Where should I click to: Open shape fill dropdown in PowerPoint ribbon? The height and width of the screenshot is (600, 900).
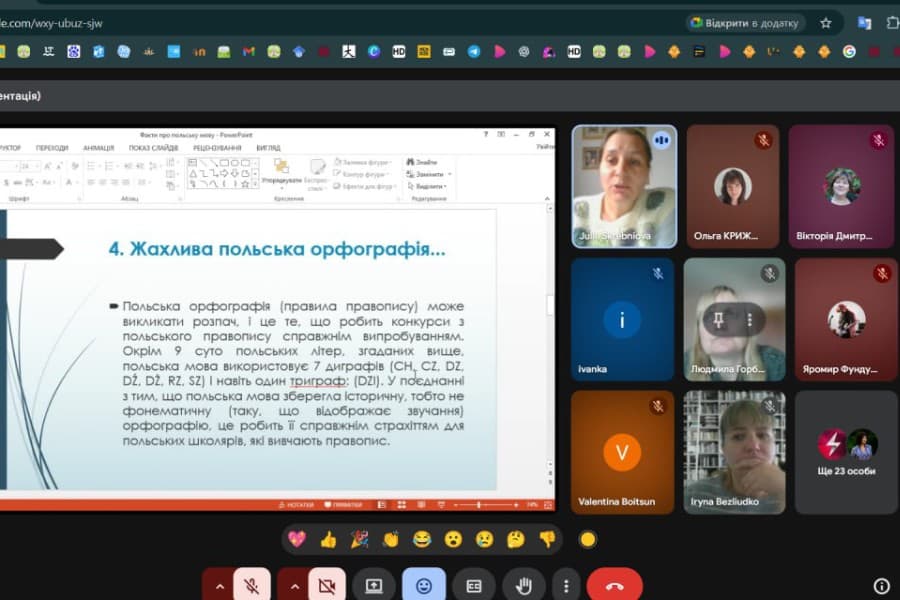click(363, 162)
